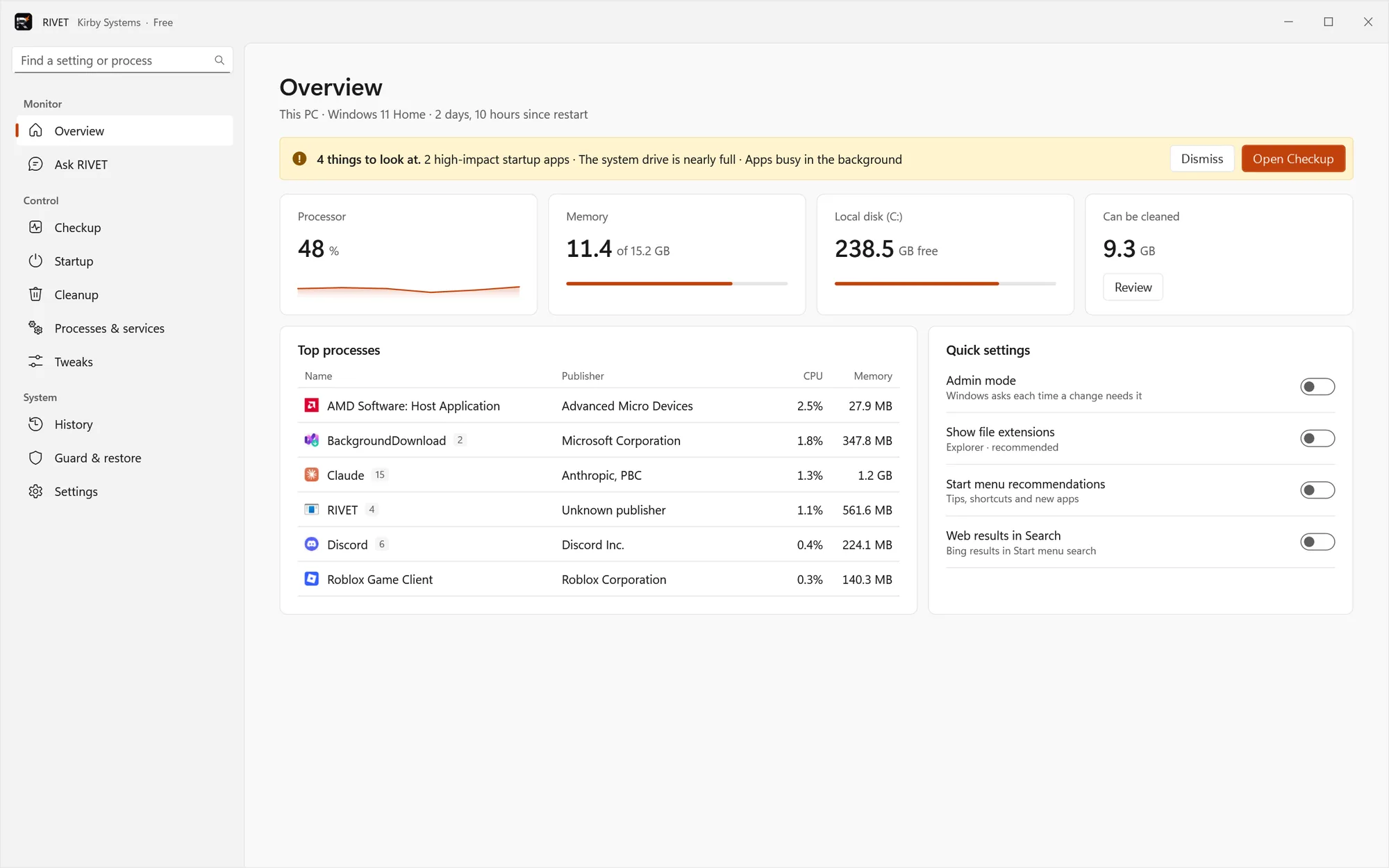This screenshot has width=1389, height=868.
Task: Click the Cleanup trash icon
Action: [x=36, y=294]
